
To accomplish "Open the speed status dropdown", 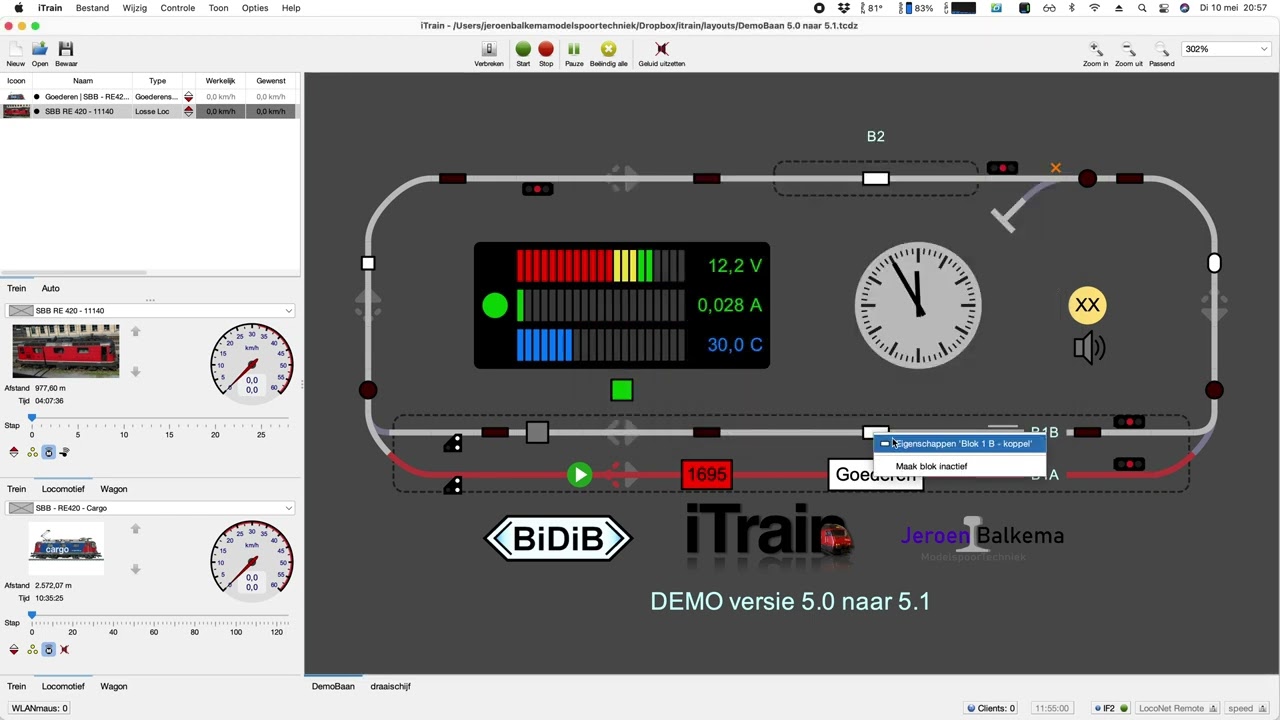I will 1246,708.
